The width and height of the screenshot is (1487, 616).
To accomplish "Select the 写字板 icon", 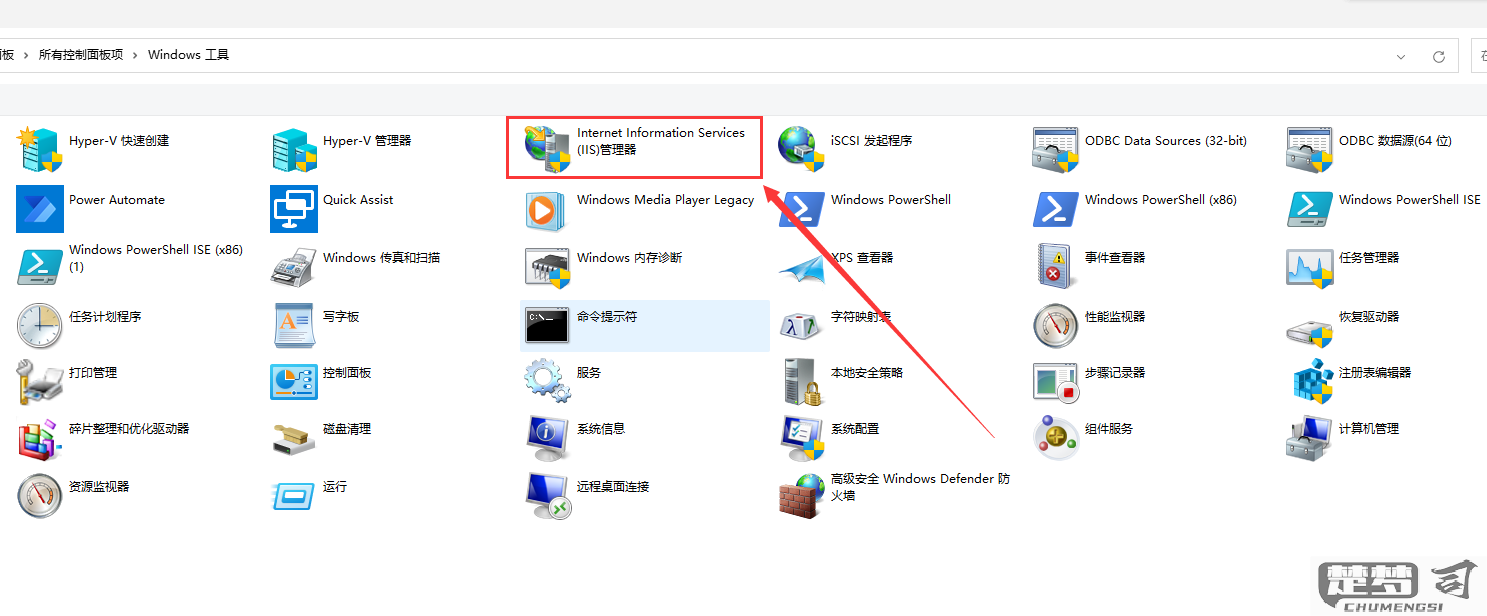I will click(x=294, y=326).
